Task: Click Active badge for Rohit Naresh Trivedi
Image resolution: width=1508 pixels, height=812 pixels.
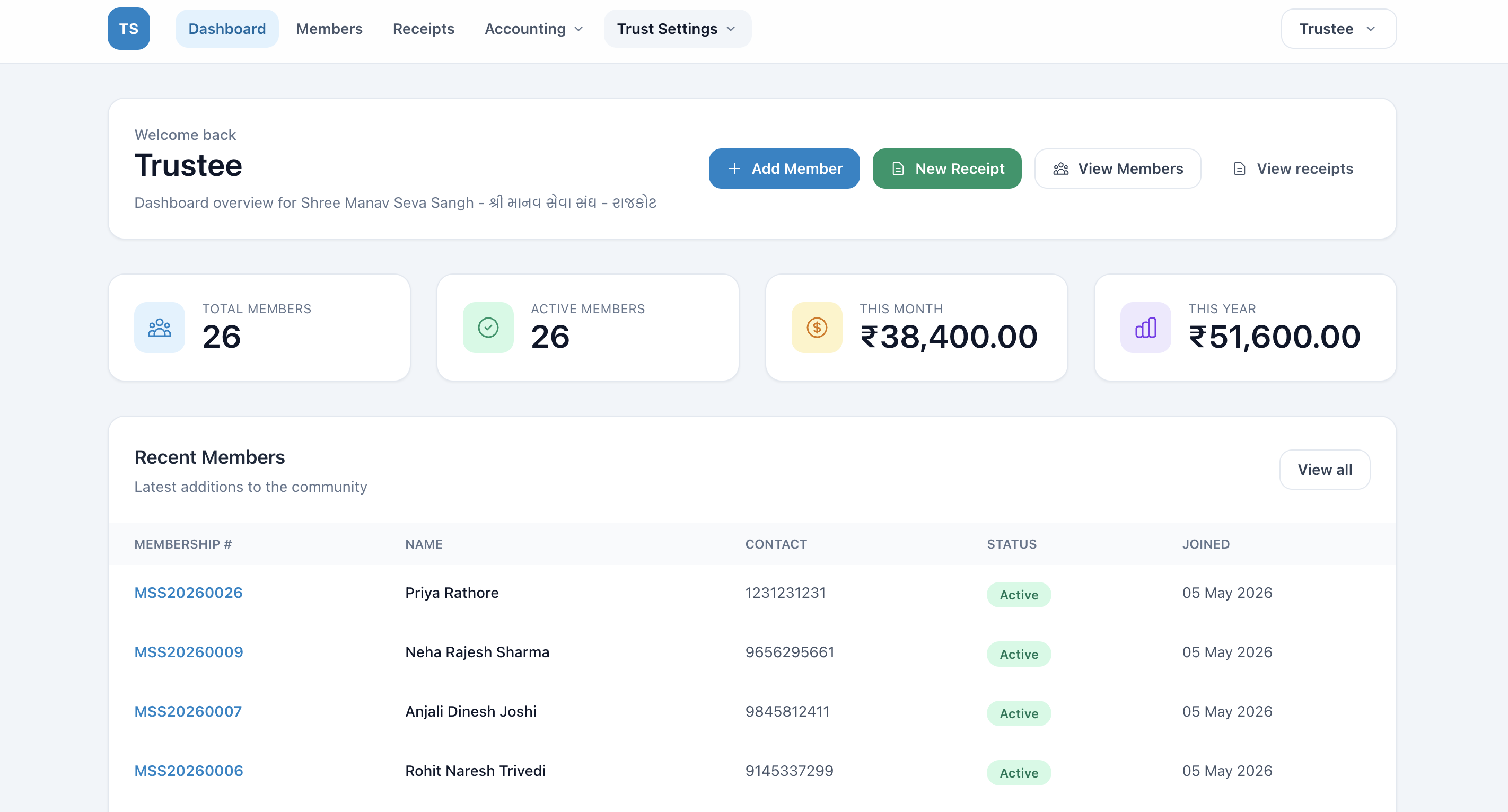Action: coord(1019,773)
